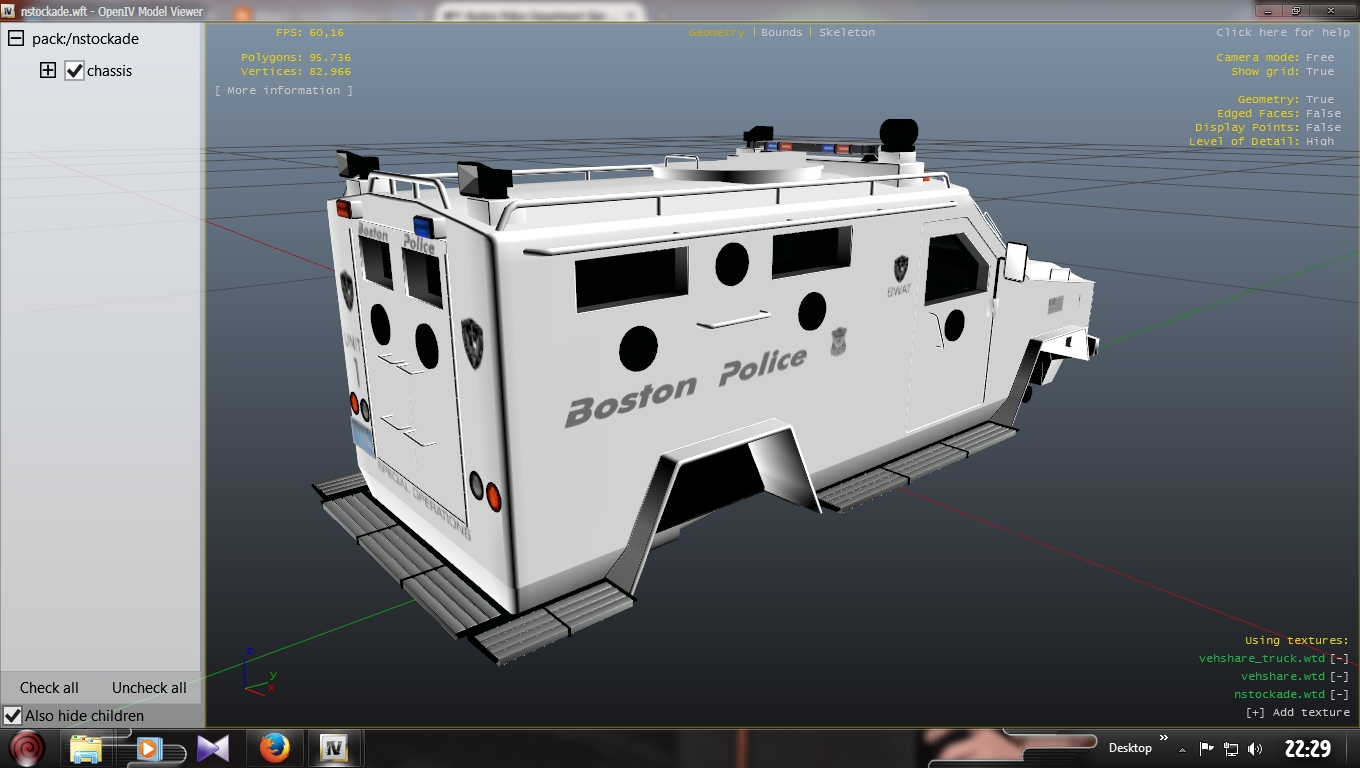Click the Add texture link
The height and width of the screenshot is (768, 1360).
click(1297, 713)
